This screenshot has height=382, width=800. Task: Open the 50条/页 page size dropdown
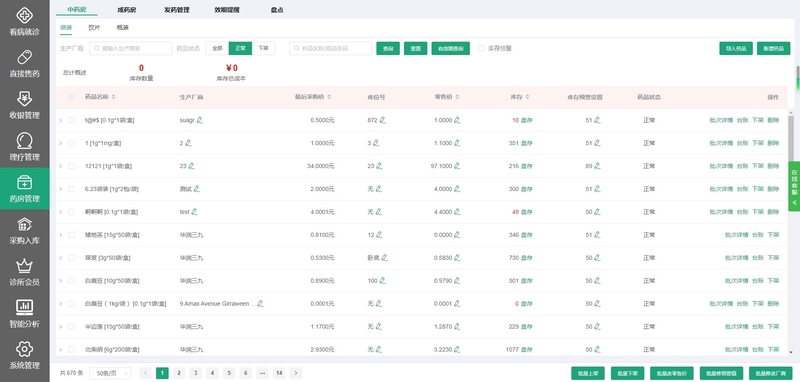coord(110,373)
